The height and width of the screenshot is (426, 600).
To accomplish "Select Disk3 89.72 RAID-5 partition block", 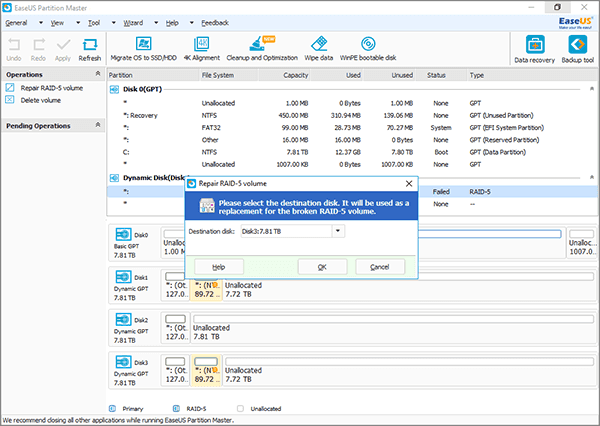I will coord(207,371).
